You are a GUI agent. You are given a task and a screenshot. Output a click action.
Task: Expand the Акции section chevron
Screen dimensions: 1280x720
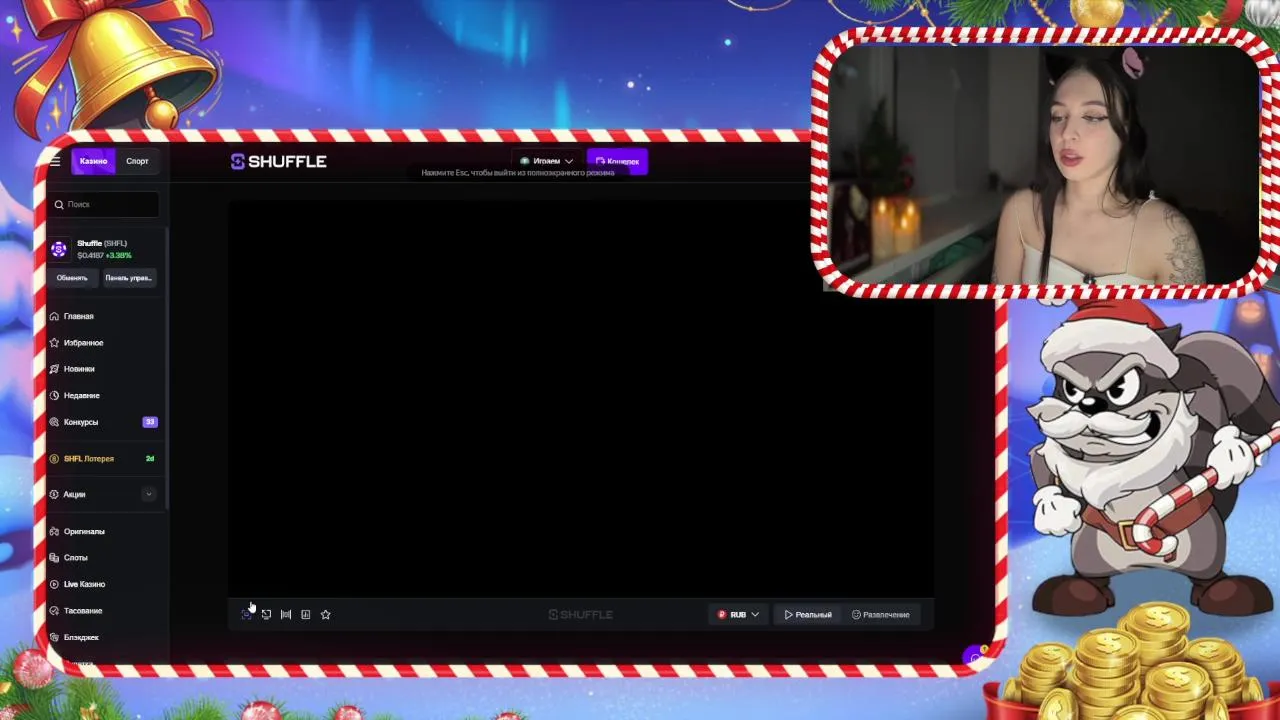click(x=149, y=494)
